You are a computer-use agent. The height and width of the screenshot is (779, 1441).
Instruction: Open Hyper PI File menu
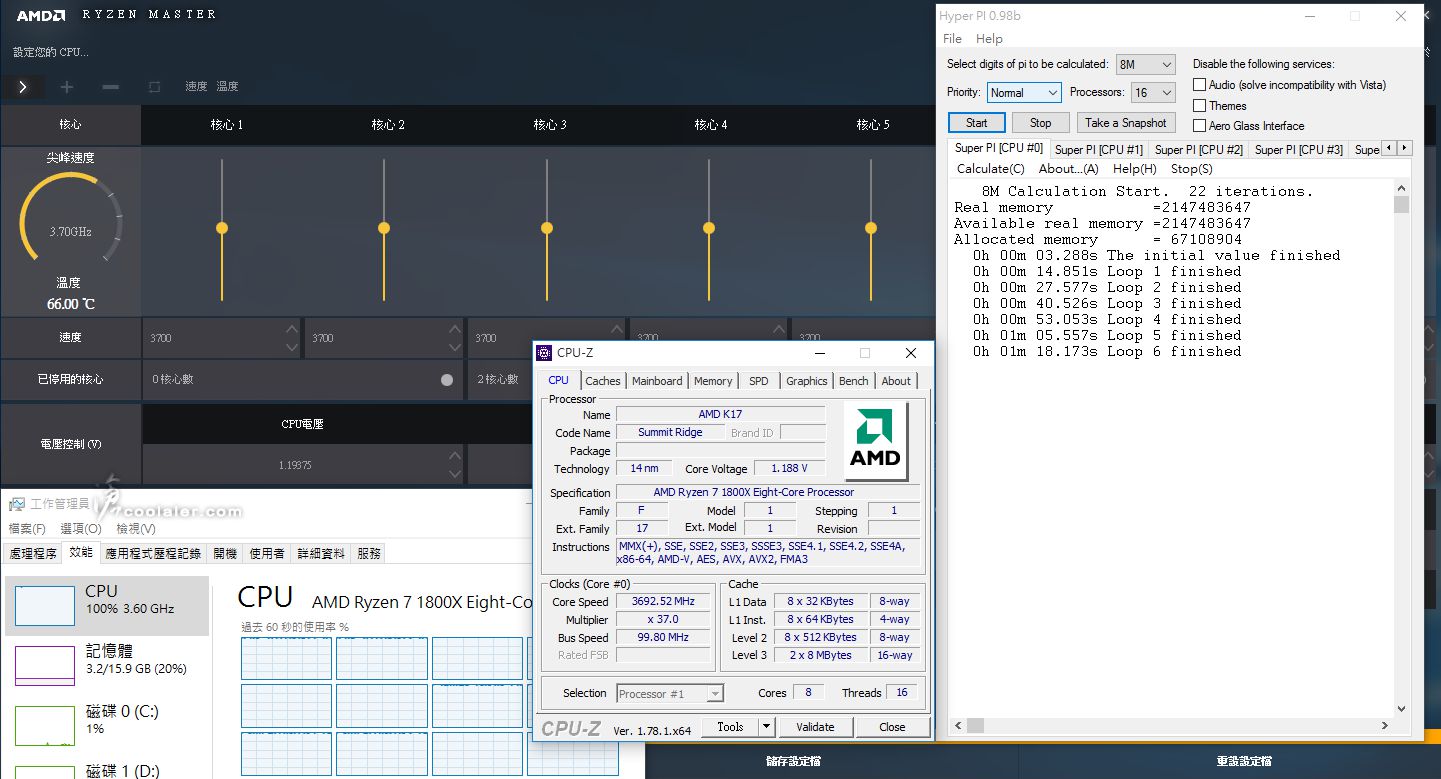(952, 38)
